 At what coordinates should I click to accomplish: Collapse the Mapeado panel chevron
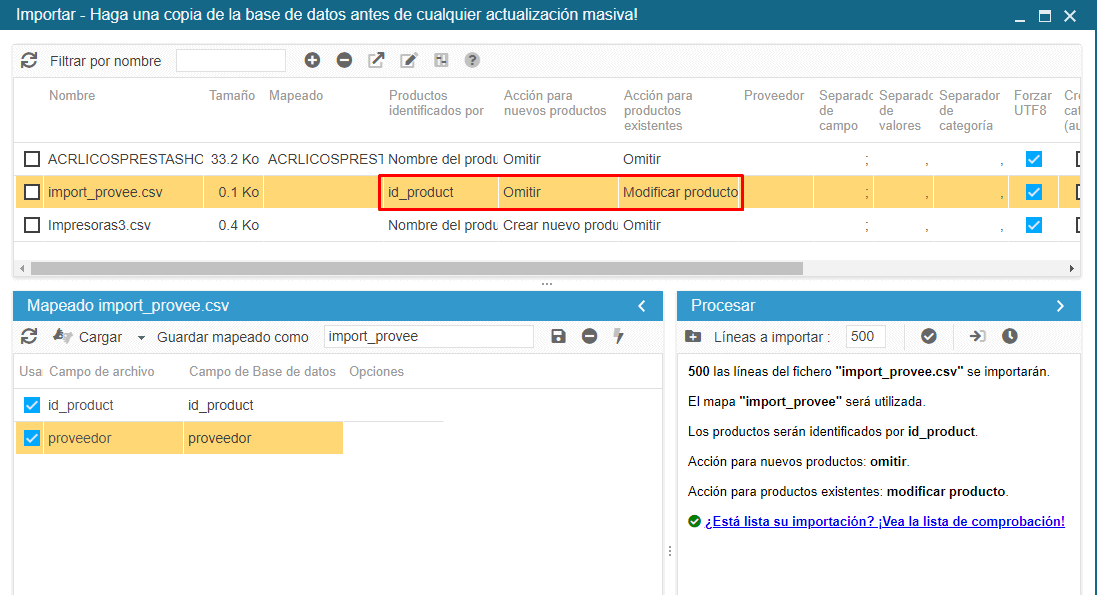(642, 306)
